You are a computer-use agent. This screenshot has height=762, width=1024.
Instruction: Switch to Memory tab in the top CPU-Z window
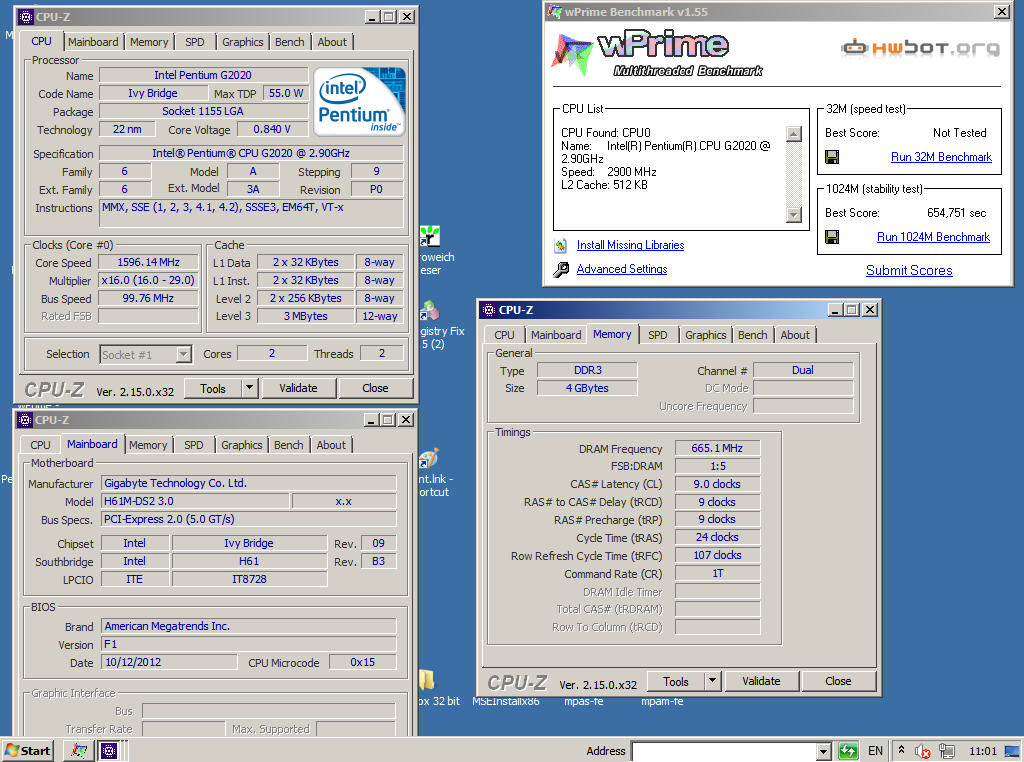coord(149,42)
